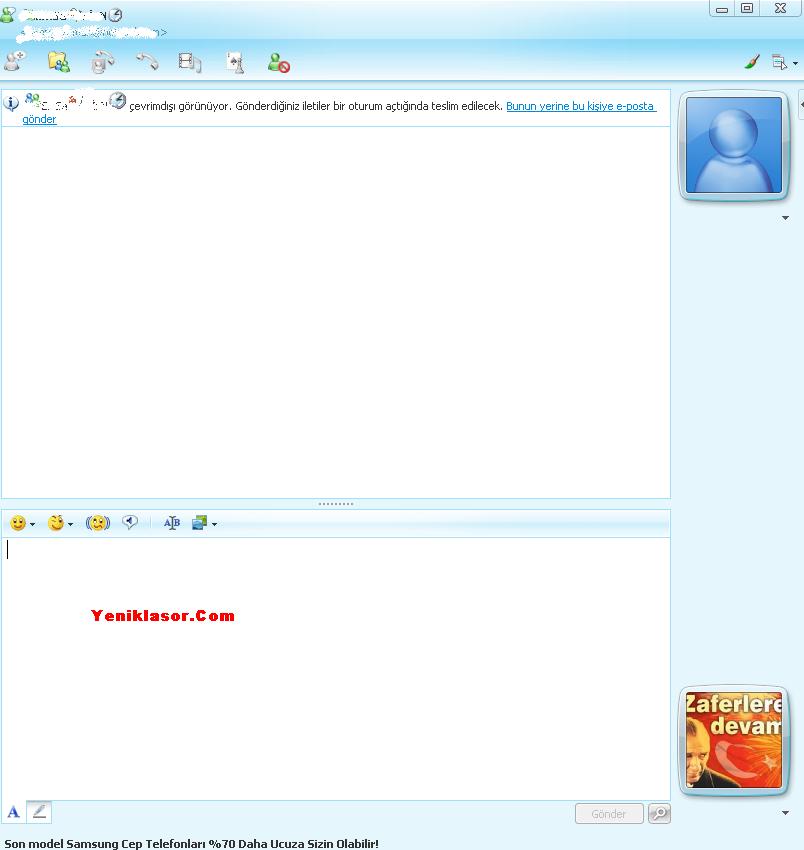Viewport: 804px width, 850px height.
Task: Open the share files folder icon
Action: click(59, 62)
